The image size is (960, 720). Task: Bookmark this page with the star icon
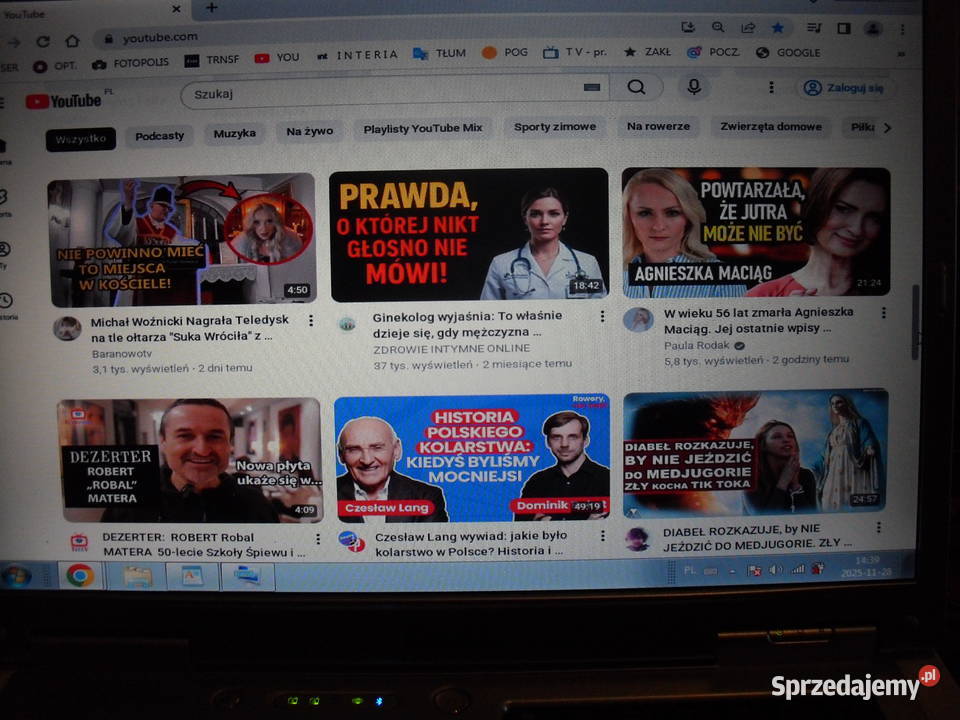(x=777, y=28)
